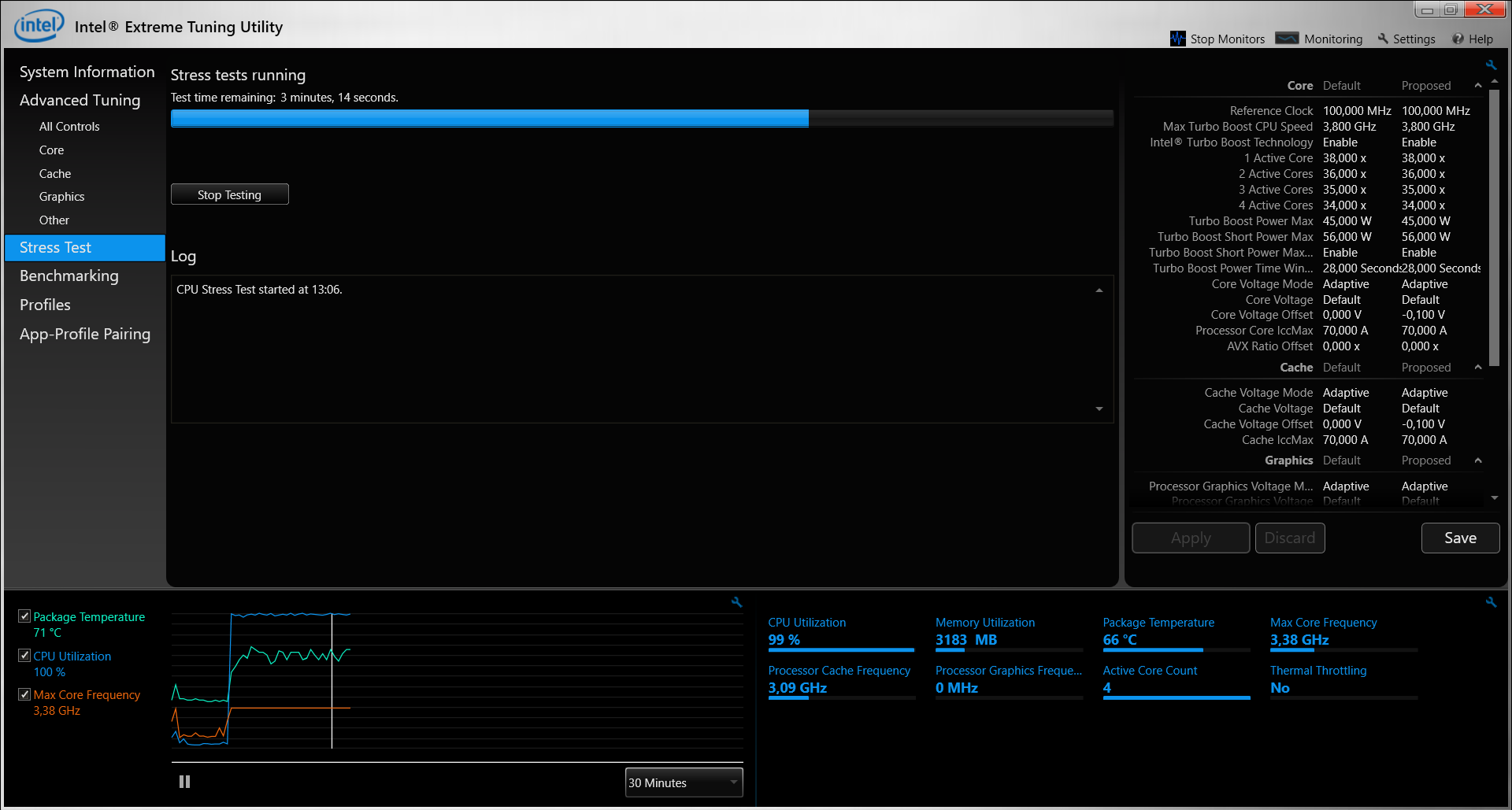Viewport: 1512px width, 810px height.
Task: Open the 30 Minutes time range dropdown
Action: point(684,782)
